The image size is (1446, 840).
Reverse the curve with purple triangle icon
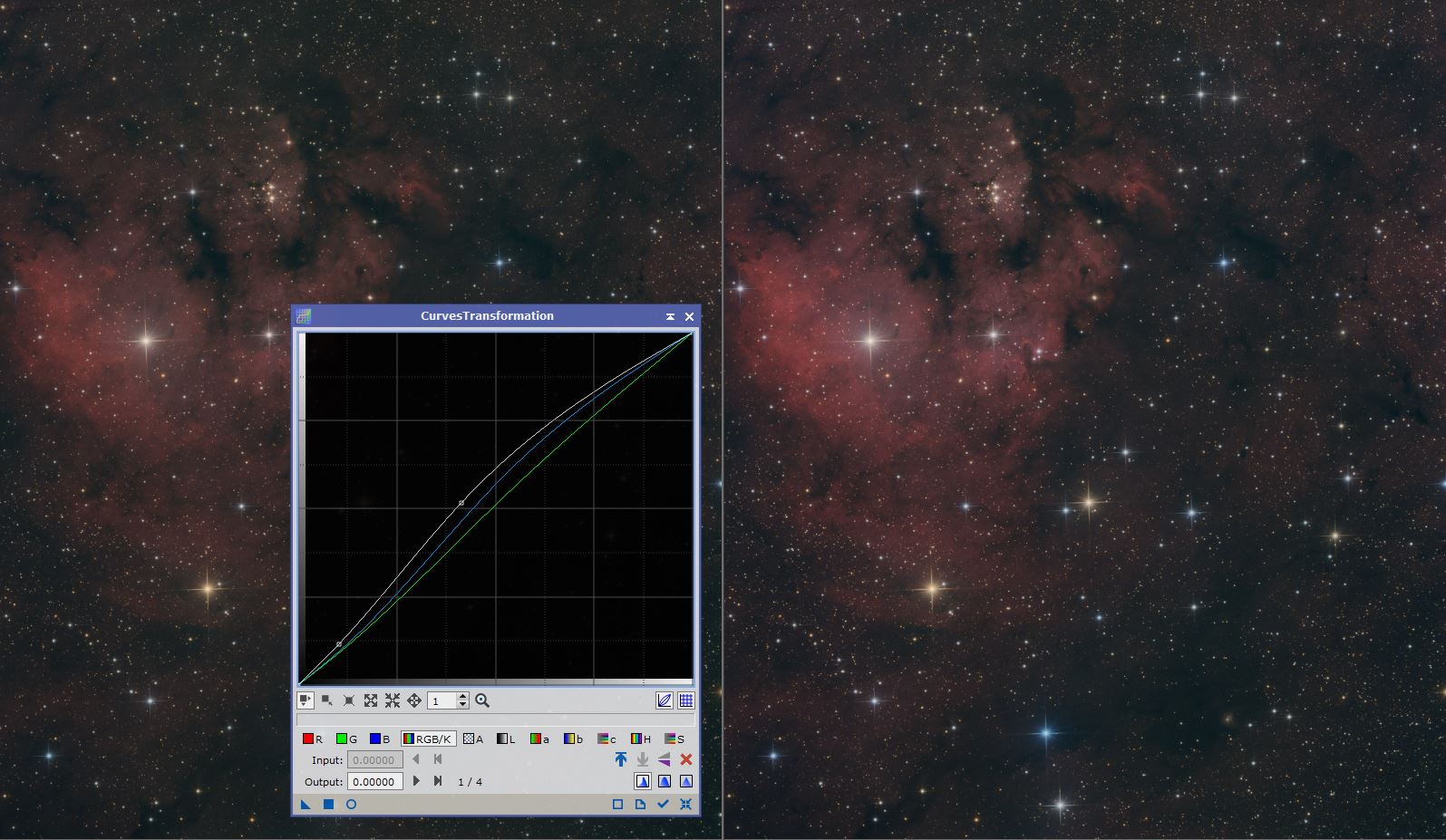coord(665,759)
